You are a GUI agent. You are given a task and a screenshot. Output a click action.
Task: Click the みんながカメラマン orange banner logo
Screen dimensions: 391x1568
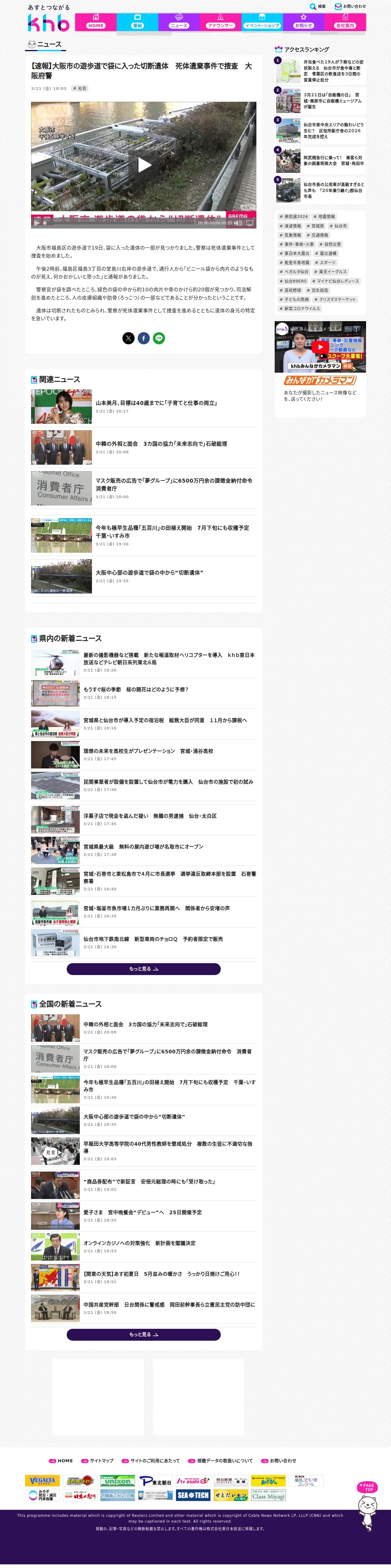coord(320,381)
